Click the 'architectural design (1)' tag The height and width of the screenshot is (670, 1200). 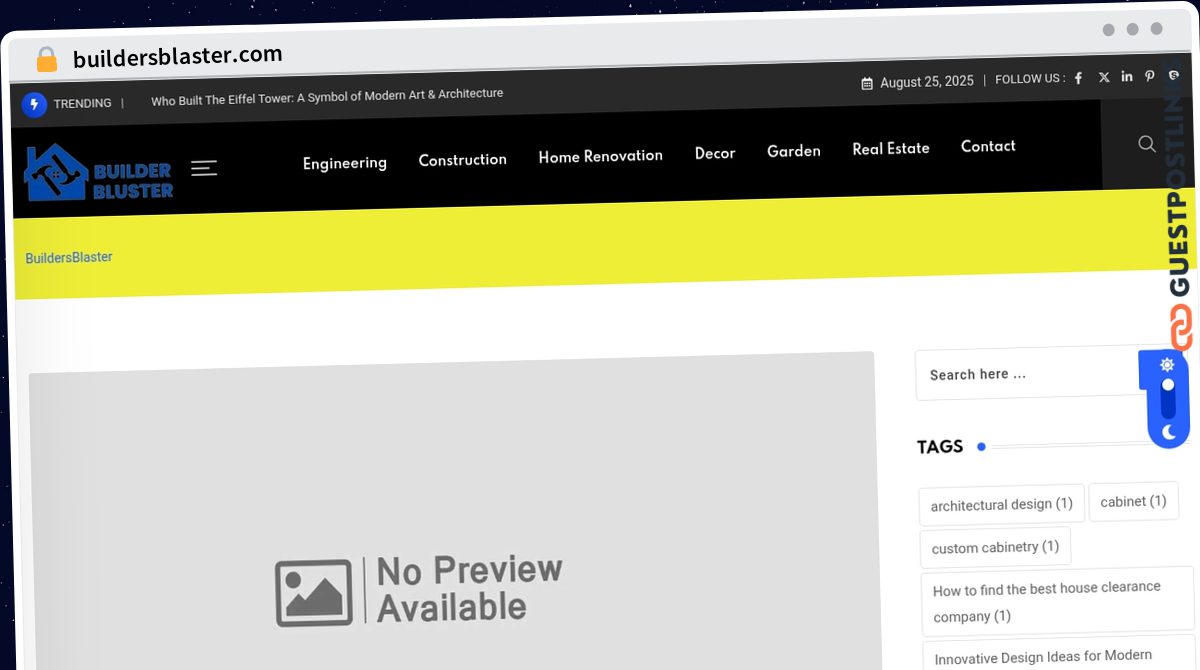[x=1001, y=505]
